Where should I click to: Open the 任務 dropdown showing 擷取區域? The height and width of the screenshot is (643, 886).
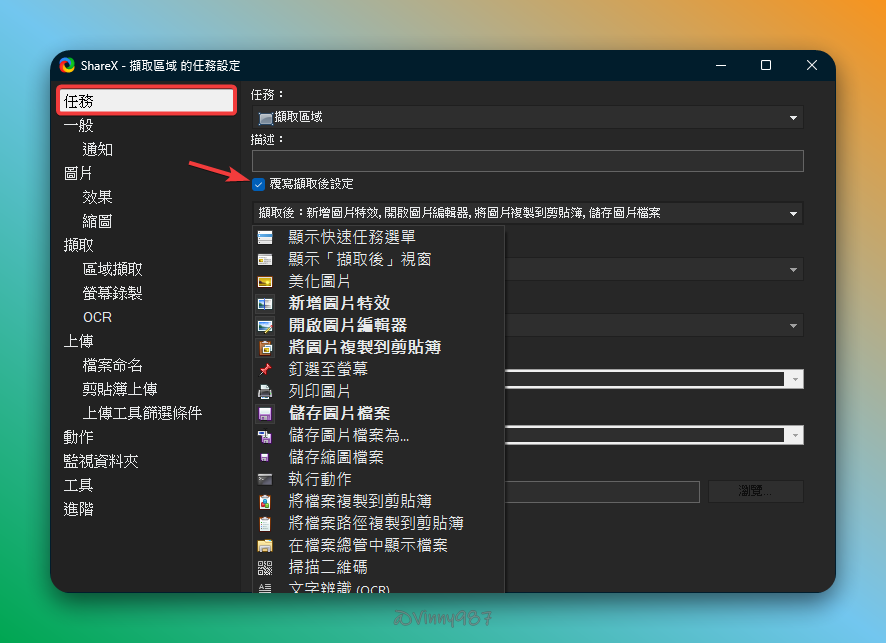528,117
